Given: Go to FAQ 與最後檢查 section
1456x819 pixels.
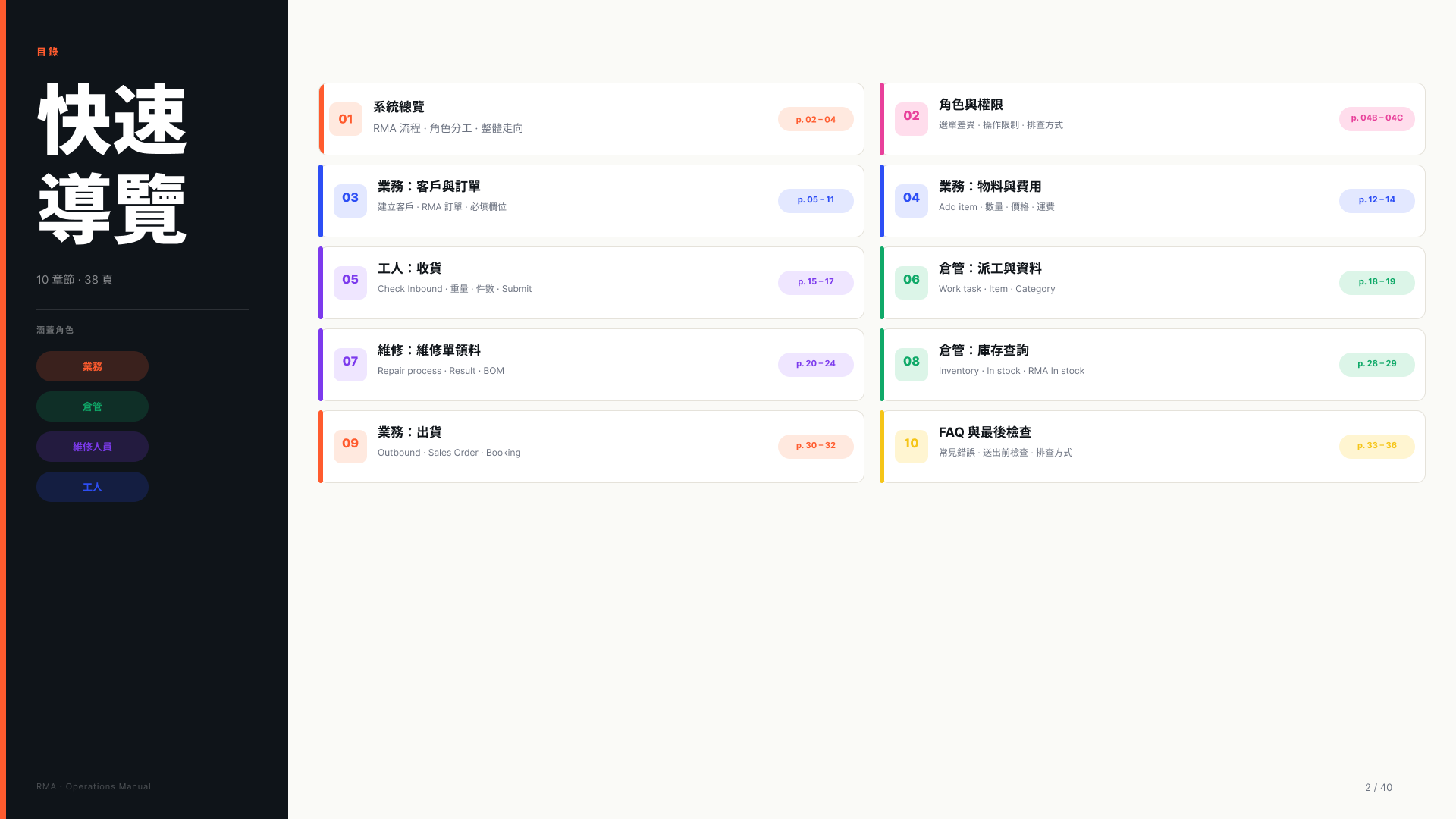Looking at the screenshot, I should click(1153, 447).
